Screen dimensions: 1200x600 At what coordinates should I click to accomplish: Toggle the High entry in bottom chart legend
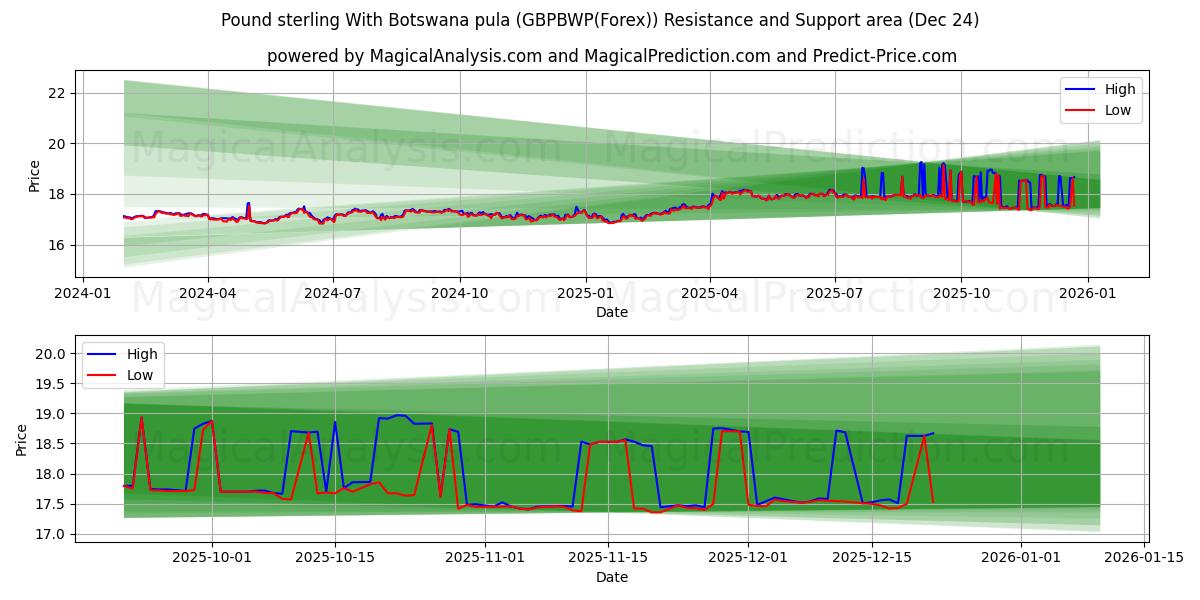tap(144, 353)
